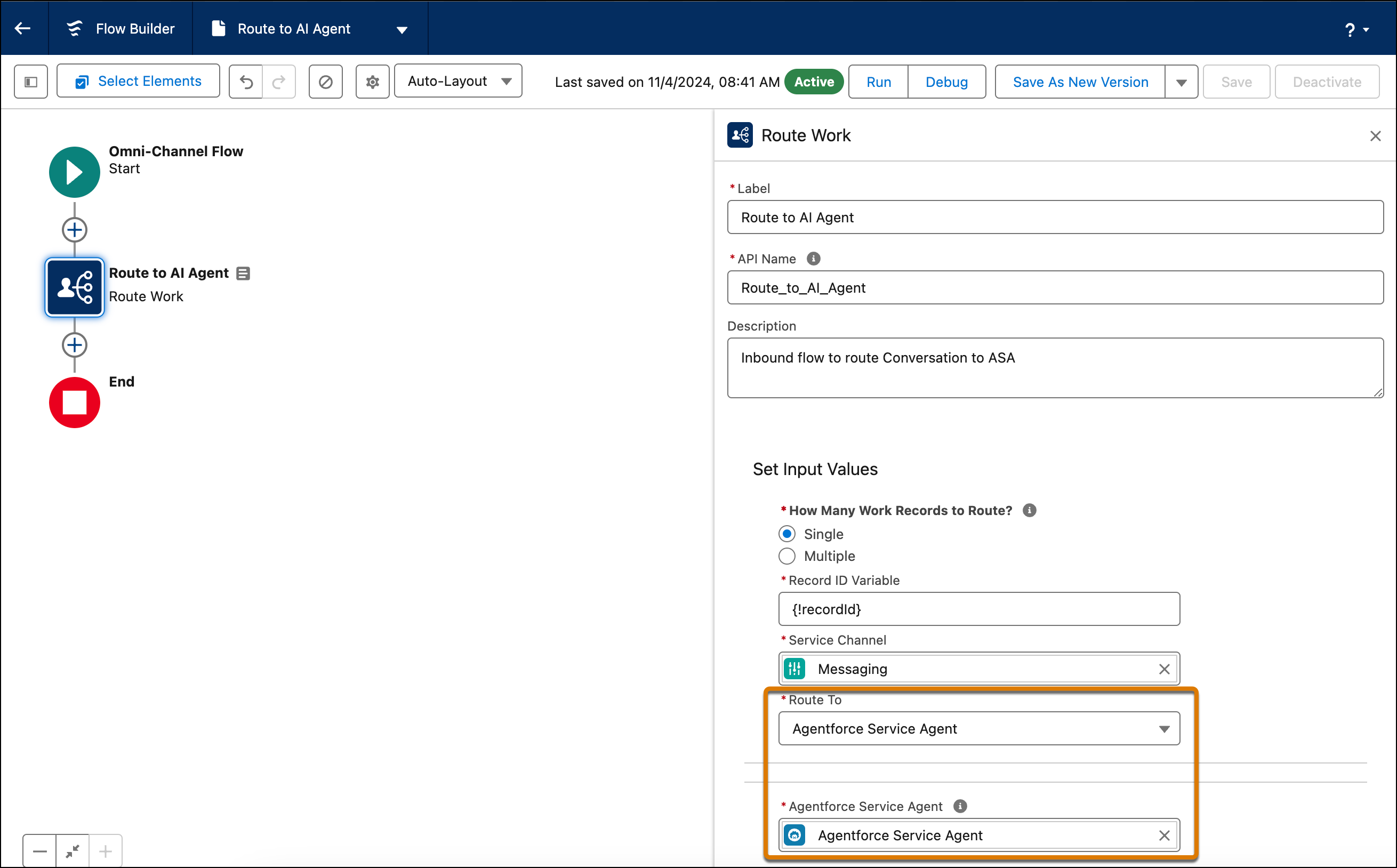This screenshot has width=1397, height=868.
Task: Click the Active status badge
Action: tap(814, 82)
